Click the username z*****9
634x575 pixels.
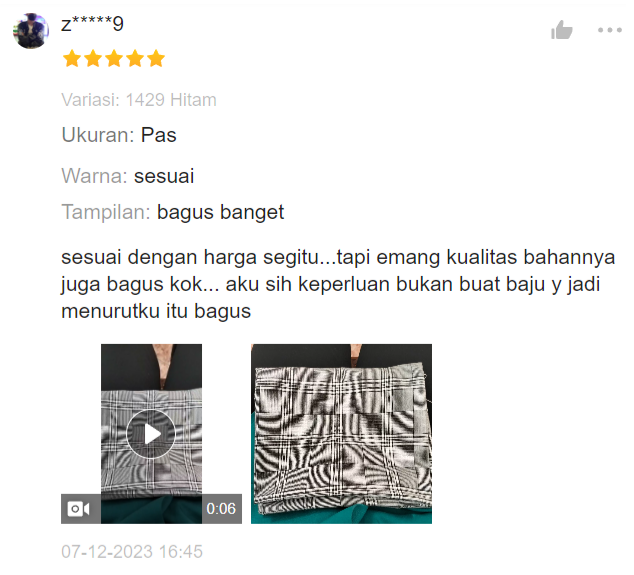pyautogui.click(x=92, y=24)
